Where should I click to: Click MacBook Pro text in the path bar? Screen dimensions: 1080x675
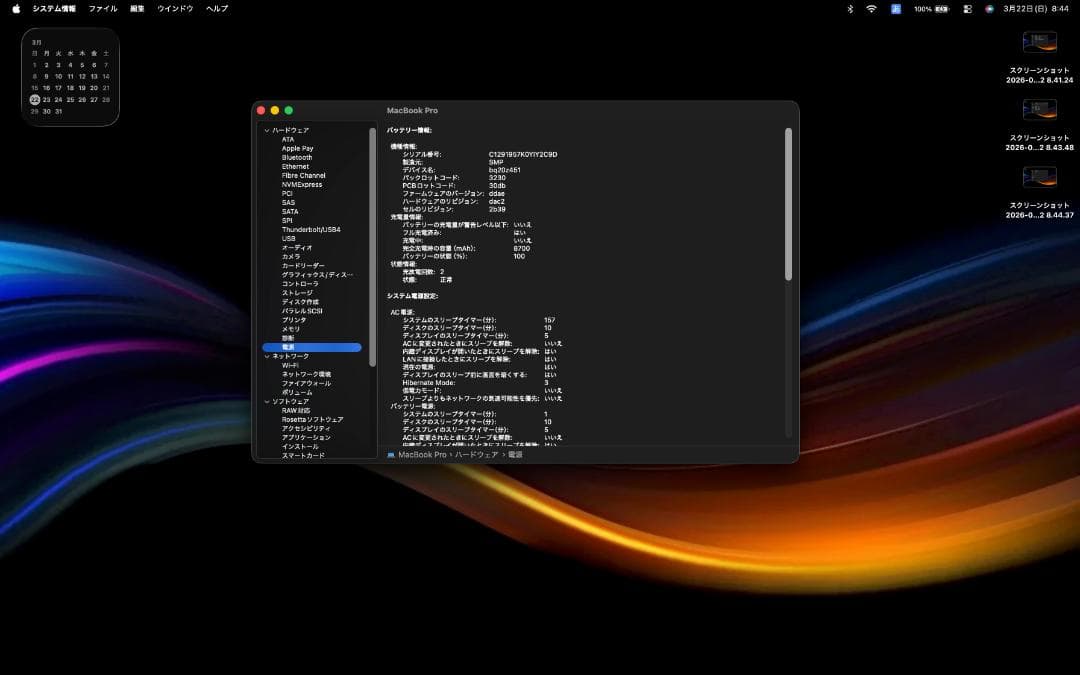[422, 455]
